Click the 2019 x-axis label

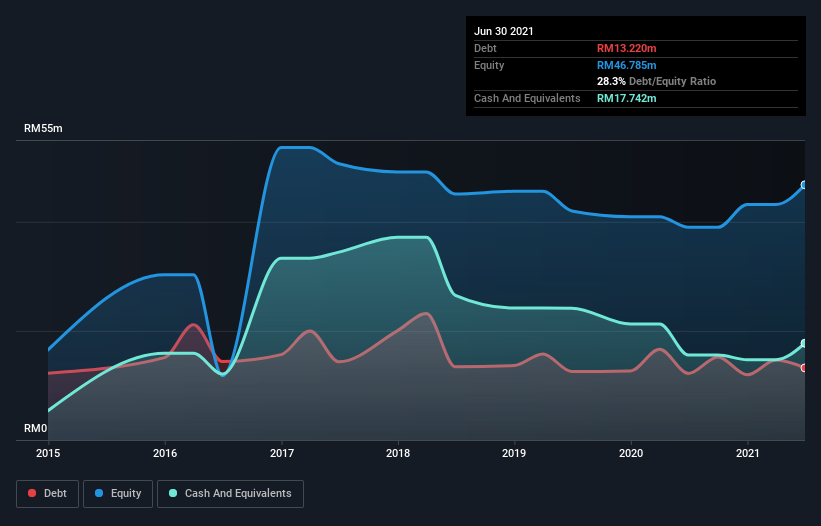(x=514, y=453)
